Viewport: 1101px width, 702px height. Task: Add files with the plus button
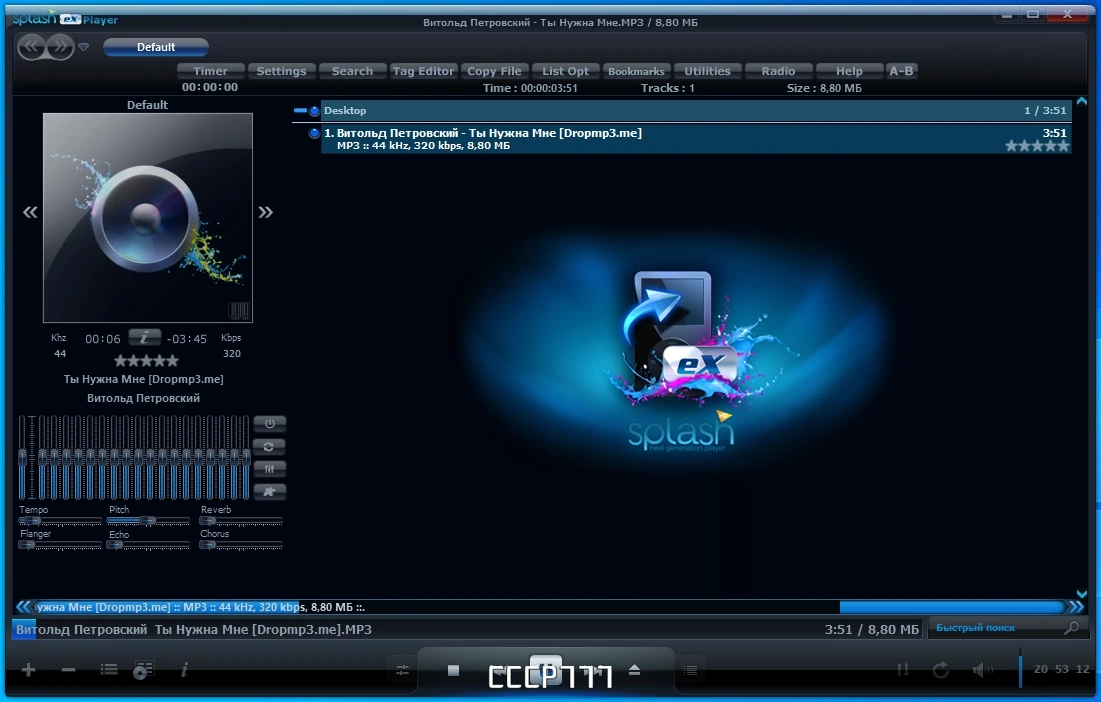(28, 670)
